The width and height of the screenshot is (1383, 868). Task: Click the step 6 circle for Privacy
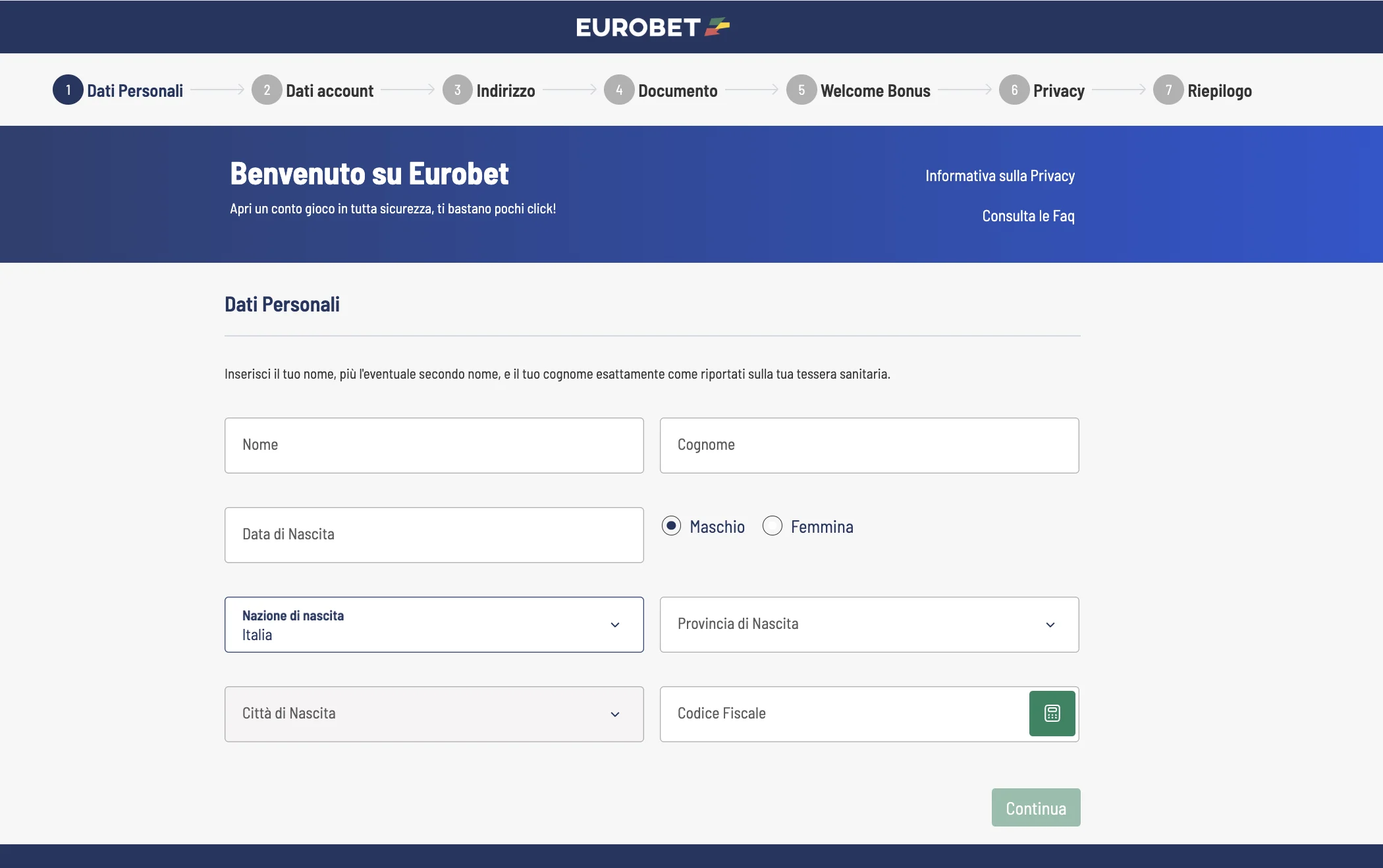click(x=1014, y=90)
